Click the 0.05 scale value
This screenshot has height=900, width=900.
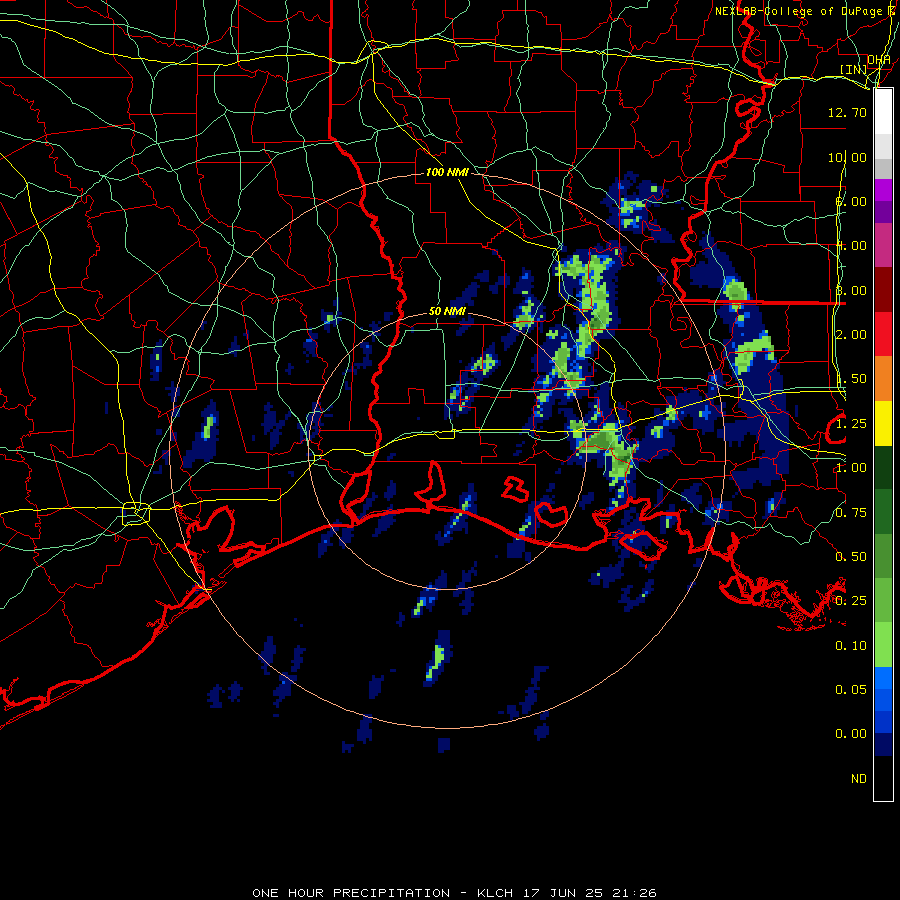(x=851, y=690)
